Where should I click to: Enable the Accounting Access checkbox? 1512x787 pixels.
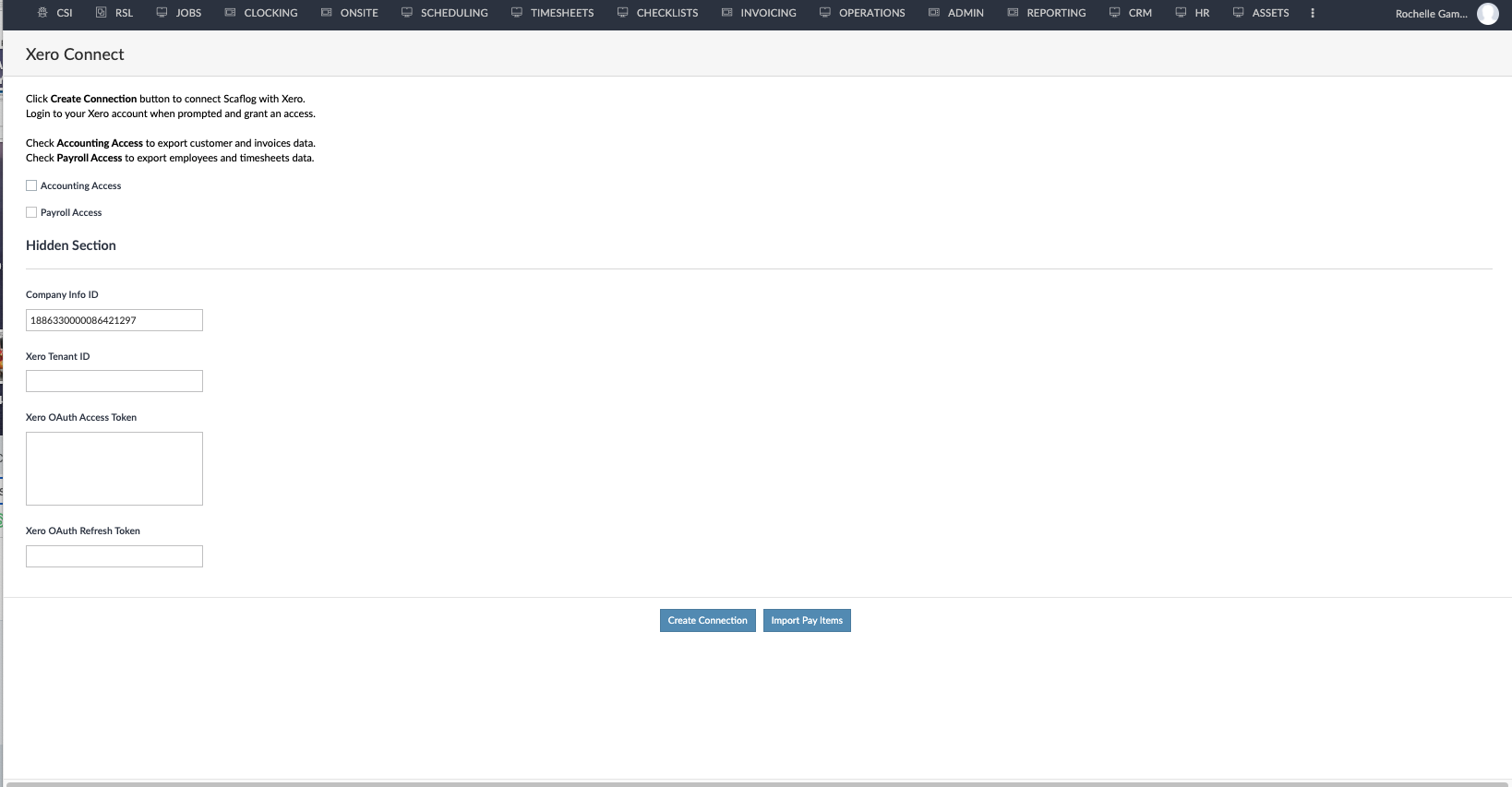coord(31,185)
